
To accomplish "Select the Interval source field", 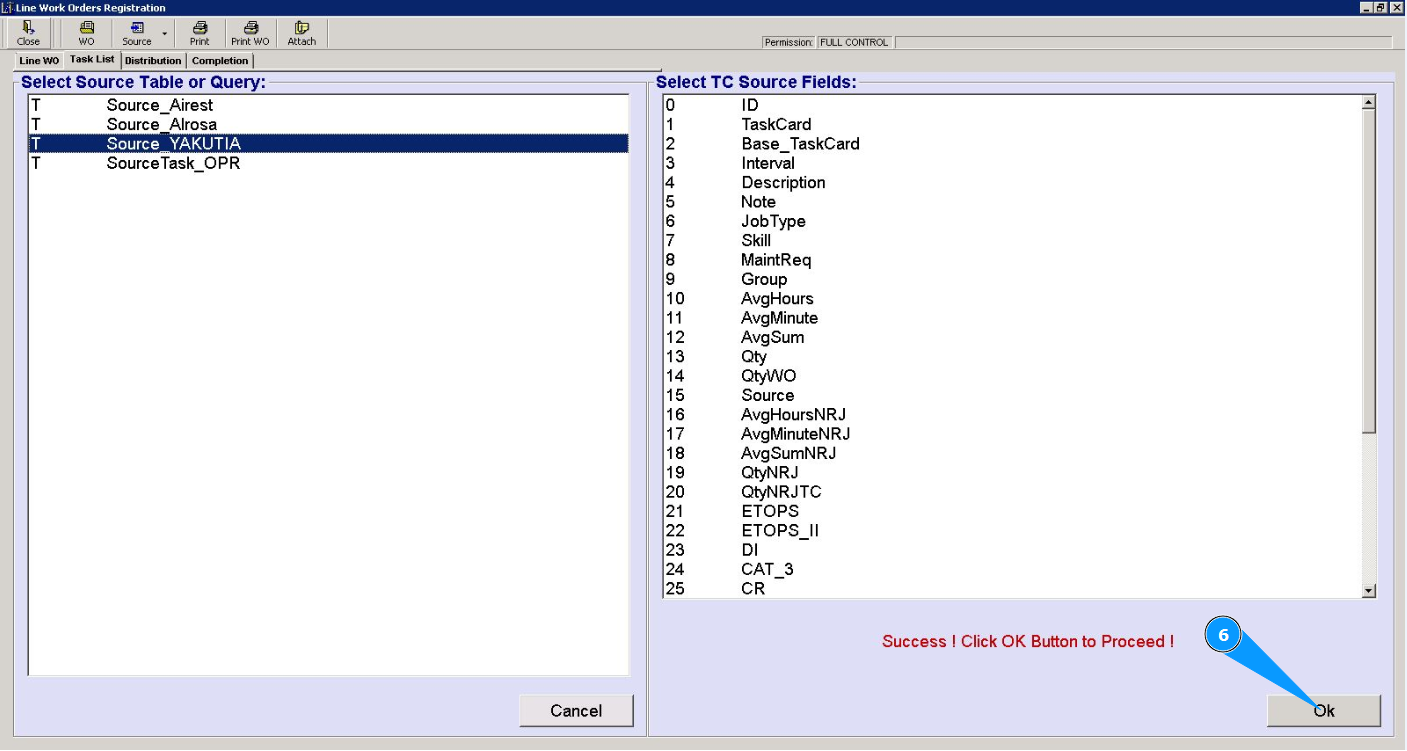I will click(1011, 163).
